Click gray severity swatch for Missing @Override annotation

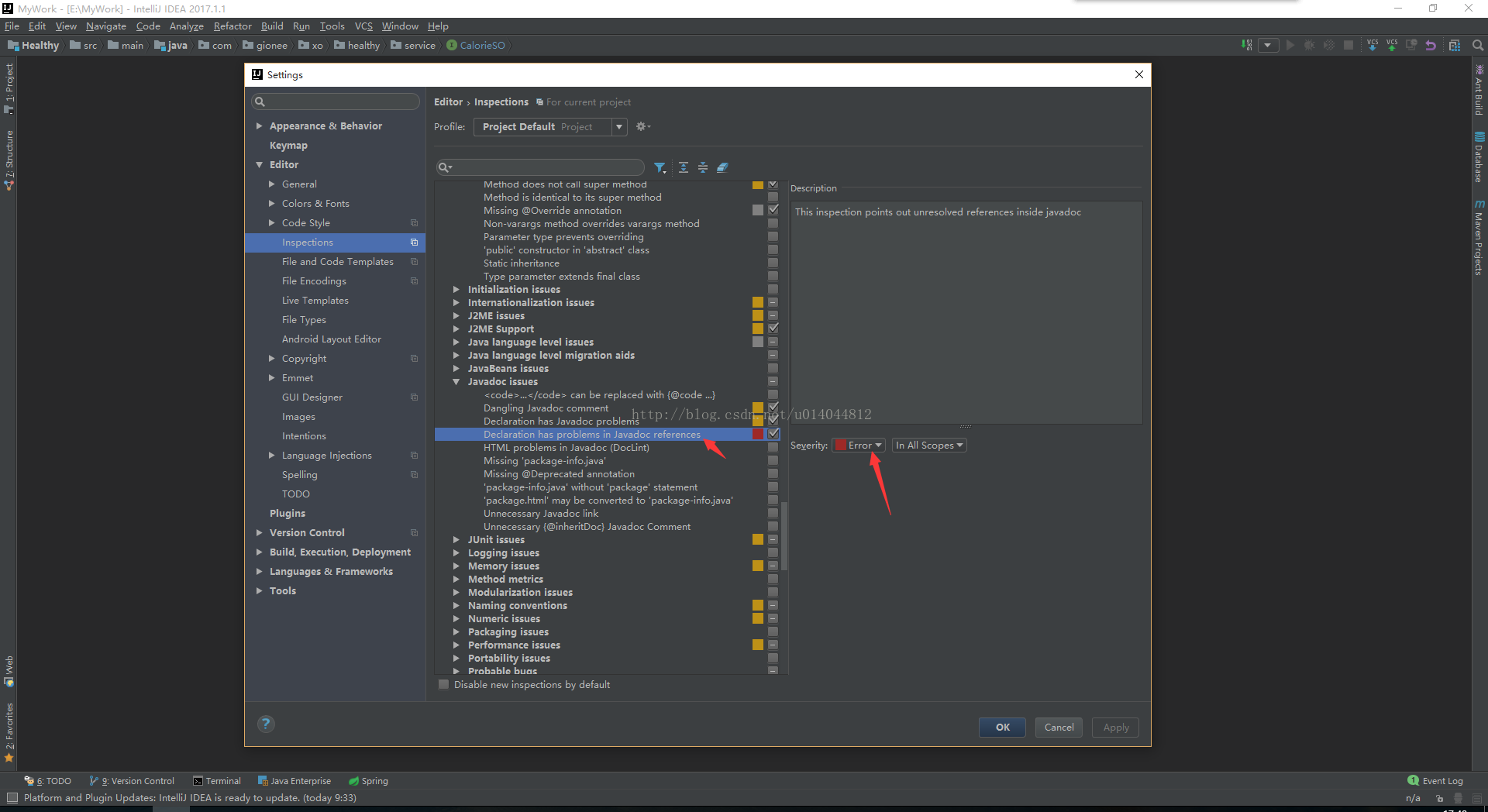(x=758, y=210)
